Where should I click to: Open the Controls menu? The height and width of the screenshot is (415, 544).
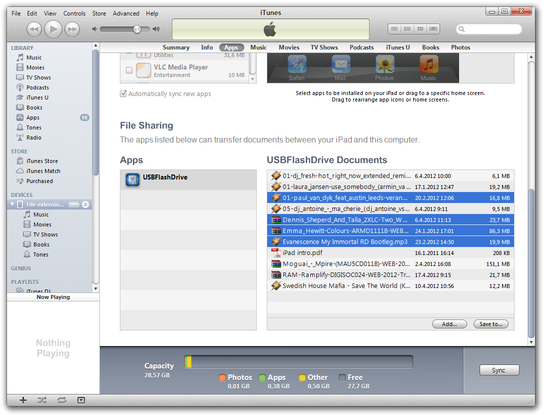[74, 14]
